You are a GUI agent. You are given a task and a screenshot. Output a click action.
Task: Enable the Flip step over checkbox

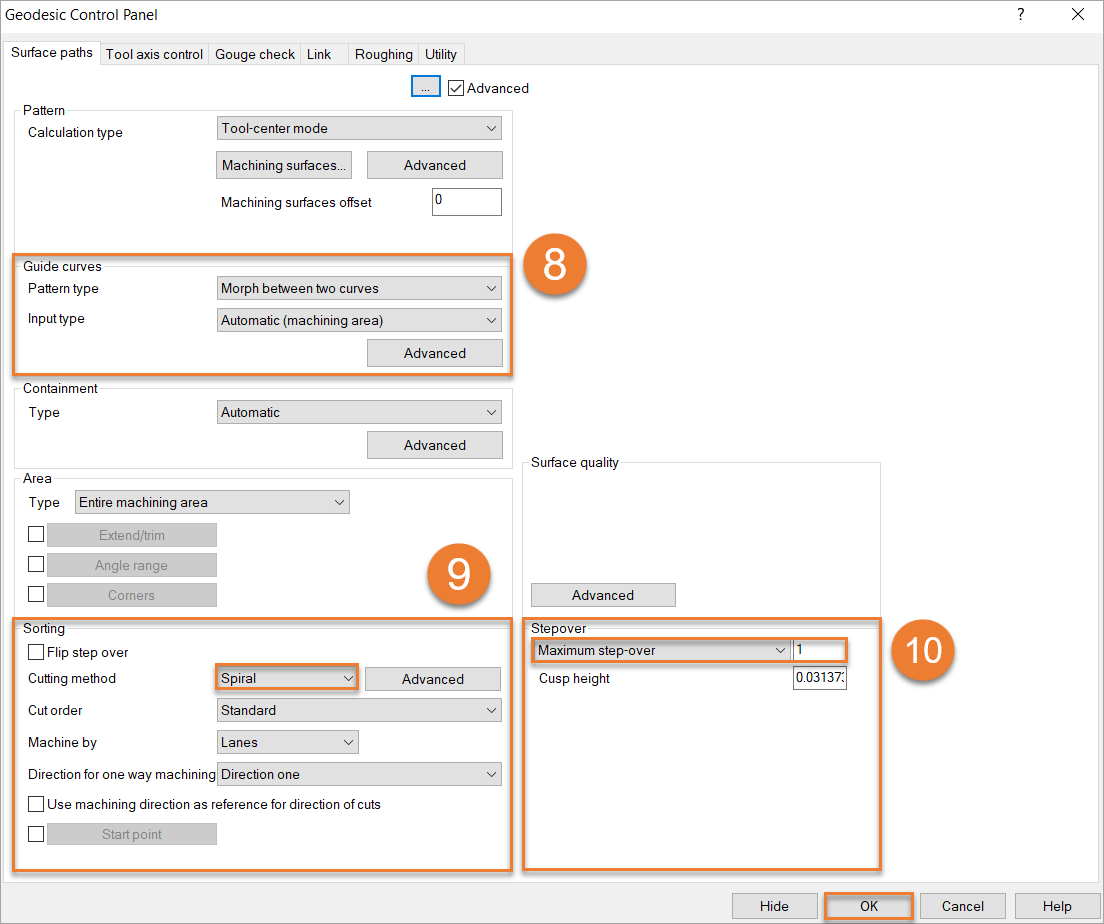pos(36,652)
